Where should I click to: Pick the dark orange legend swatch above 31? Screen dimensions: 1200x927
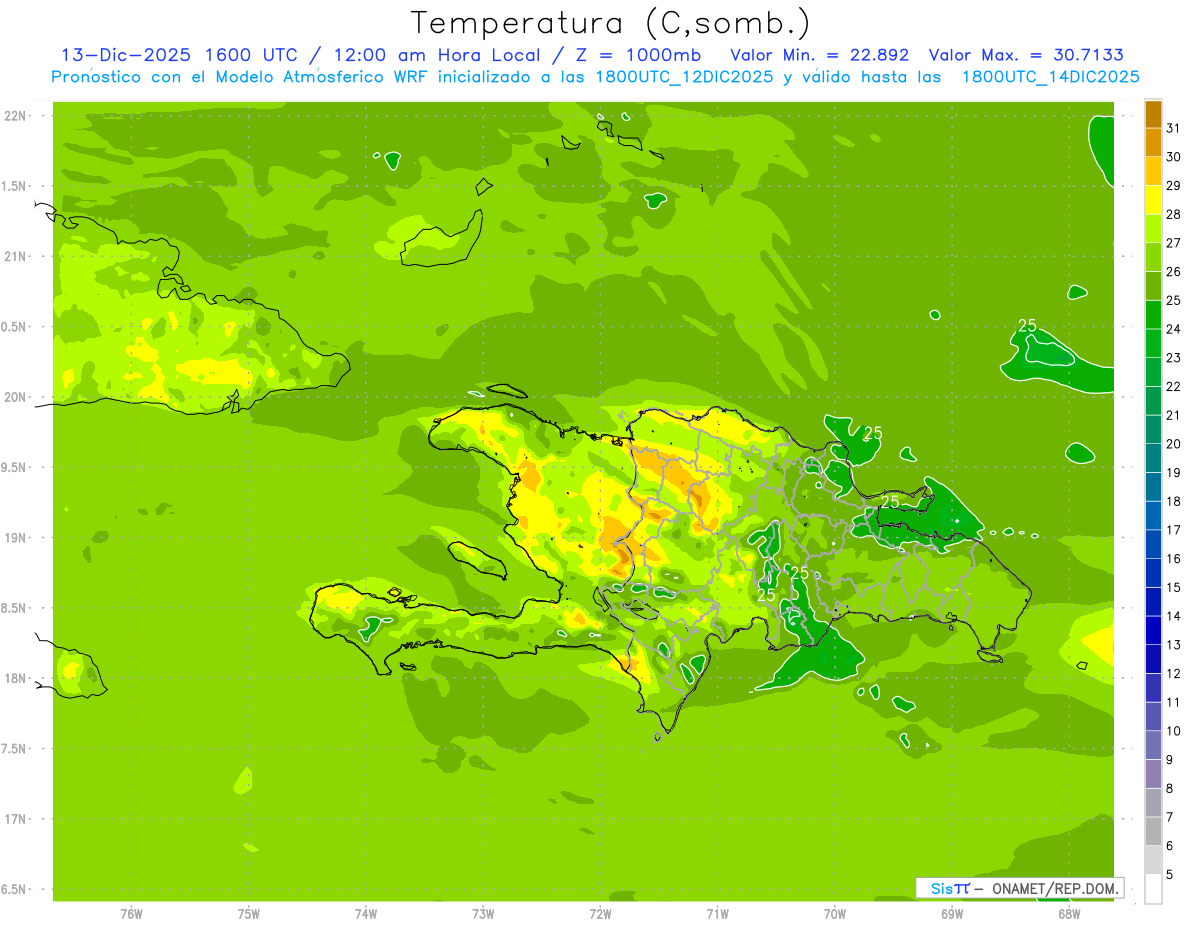[1153, 114]
